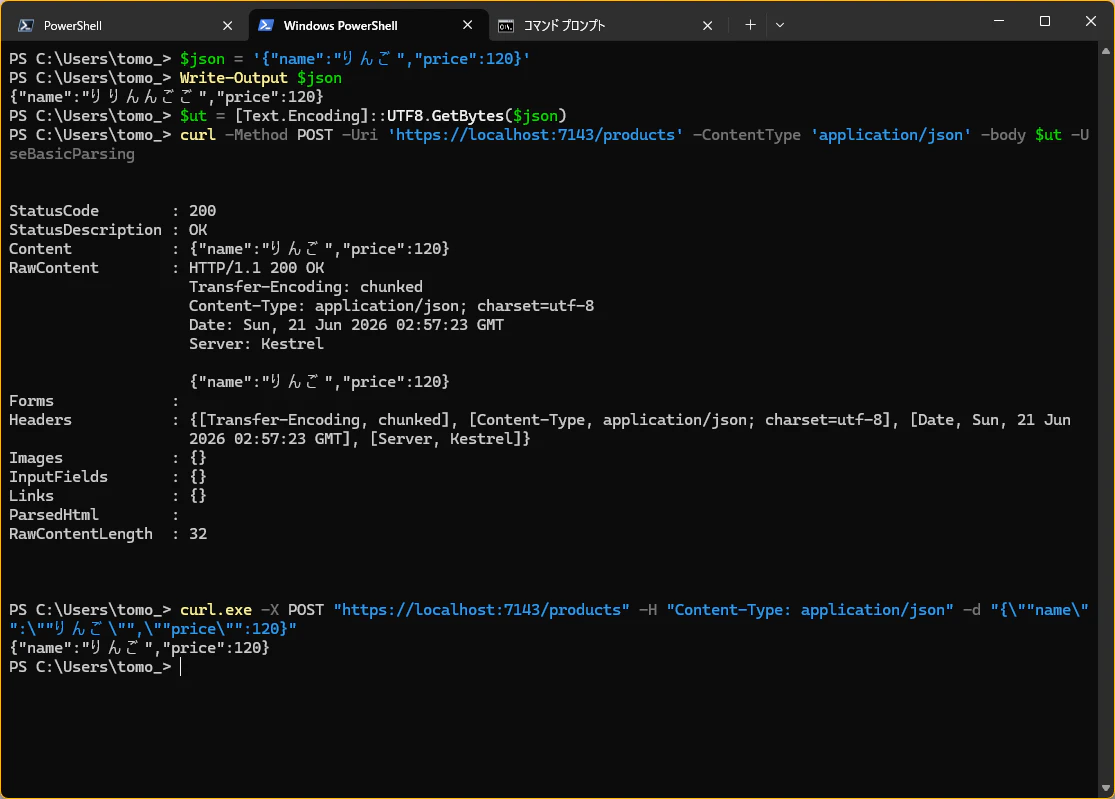Maximize the terminal window
The height and width of the screenshot is (799, 1115).
(x=1045, y=21)
